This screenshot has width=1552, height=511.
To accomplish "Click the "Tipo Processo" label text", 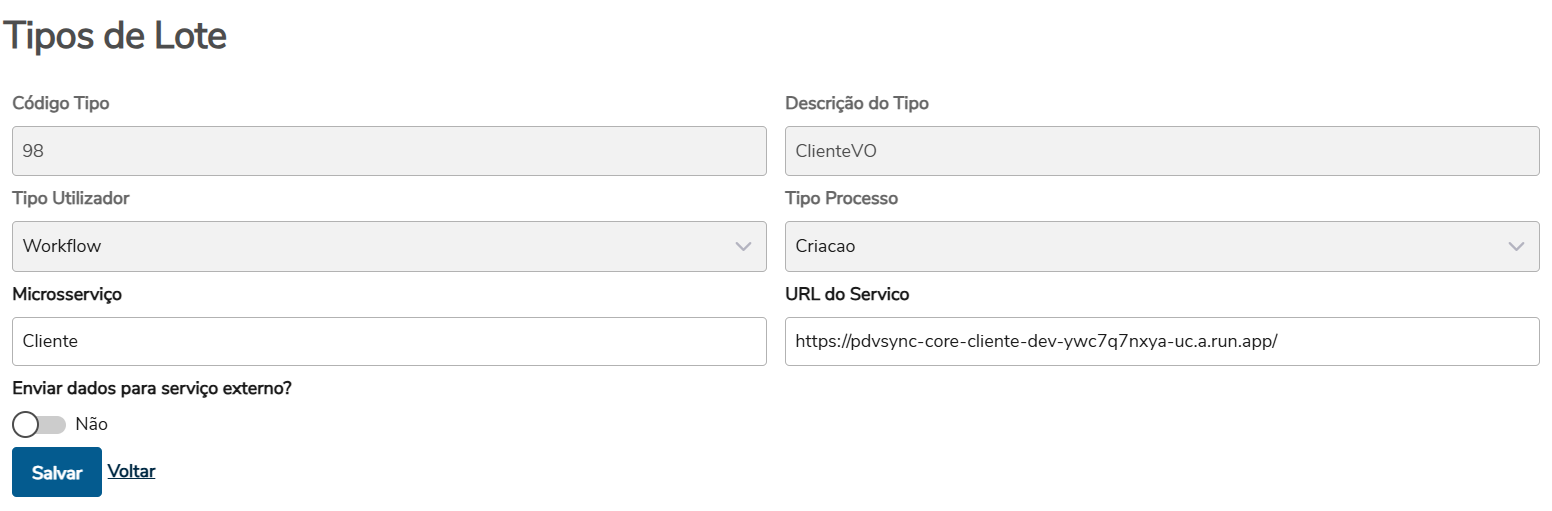I will (x=841, y=198).
